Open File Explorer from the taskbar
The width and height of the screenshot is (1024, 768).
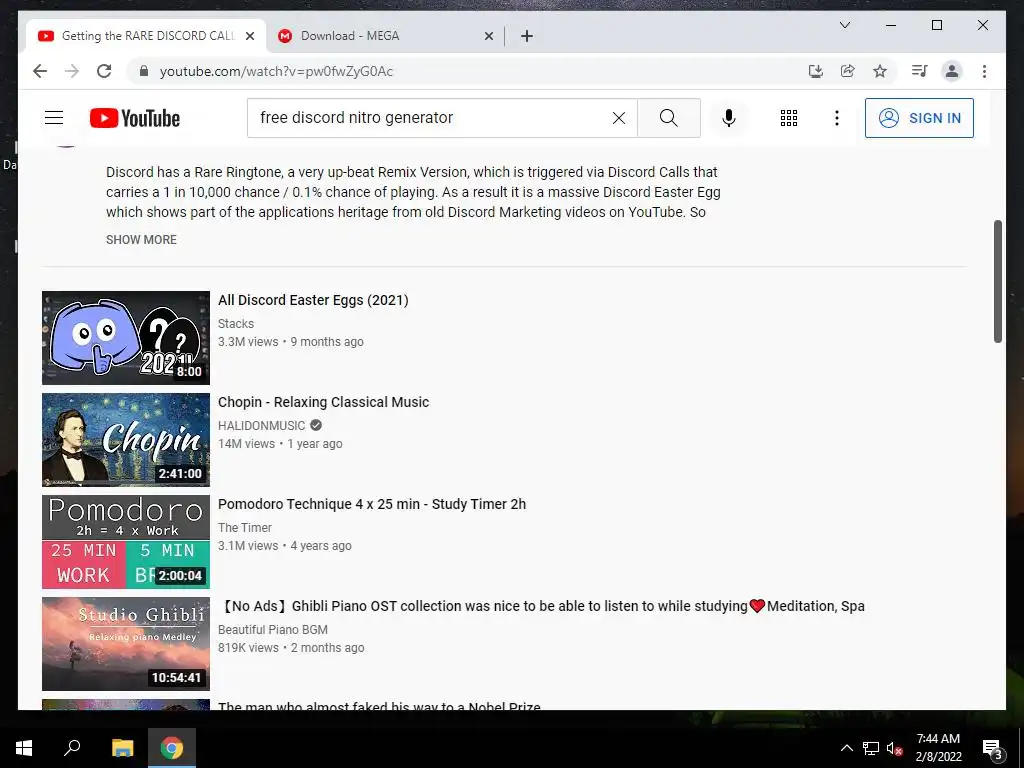[x=122, y=748]
